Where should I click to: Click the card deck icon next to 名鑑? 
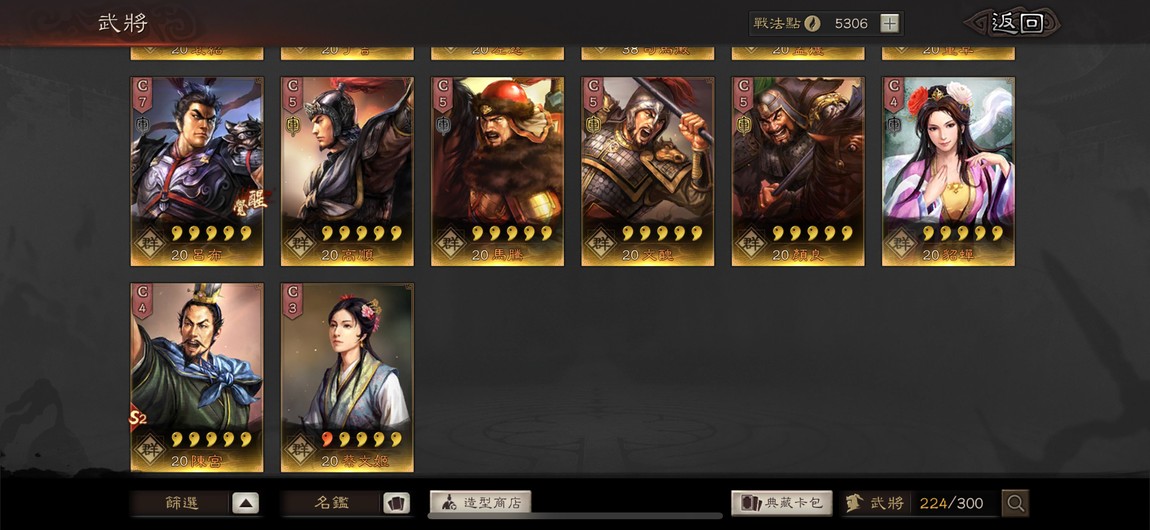[396, 503]
